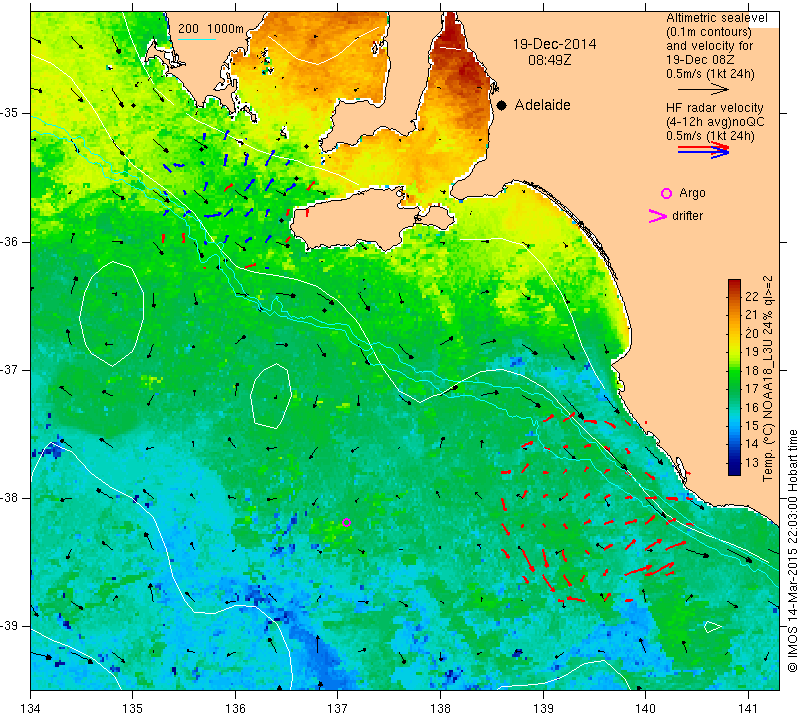
Task: Click the 08:49Z time text
Action: tap(549, 60)
